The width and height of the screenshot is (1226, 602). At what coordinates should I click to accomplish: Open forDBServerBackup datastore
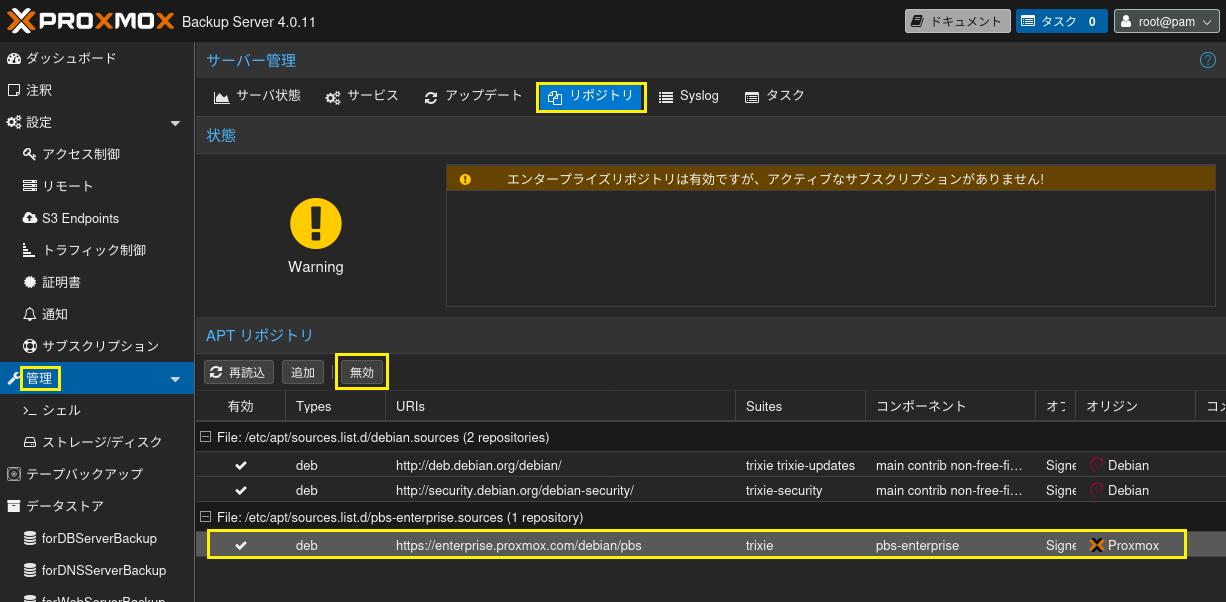point(97,538)
